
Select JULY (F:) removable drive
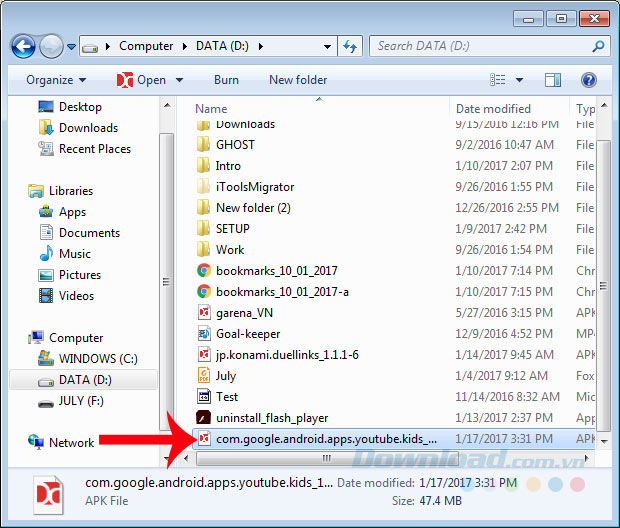[x=70, y=401]
